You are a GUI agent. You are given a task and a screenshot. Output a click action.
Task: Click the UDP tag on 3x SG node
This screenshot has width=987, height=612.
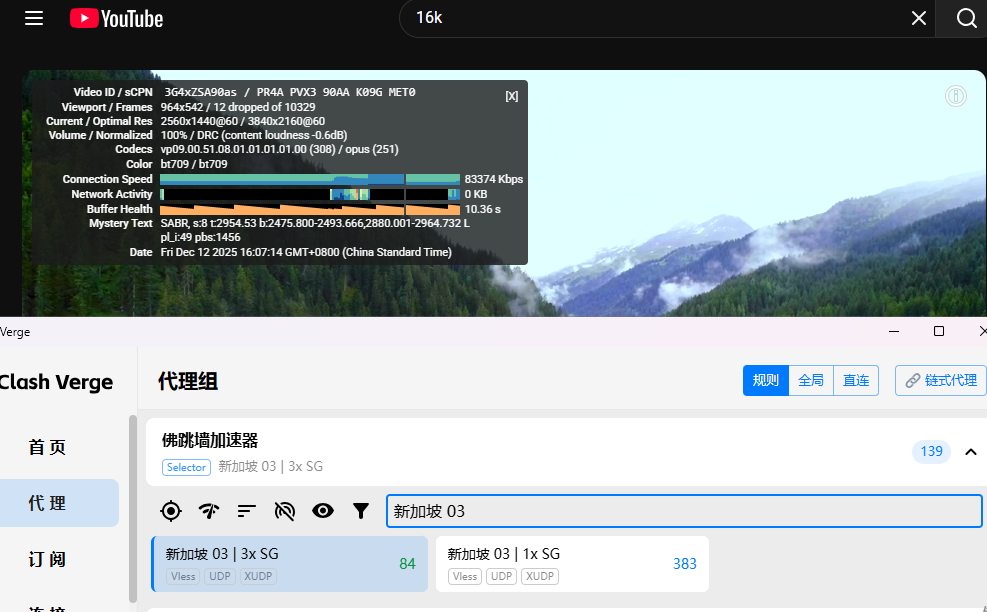coord(220,576)
